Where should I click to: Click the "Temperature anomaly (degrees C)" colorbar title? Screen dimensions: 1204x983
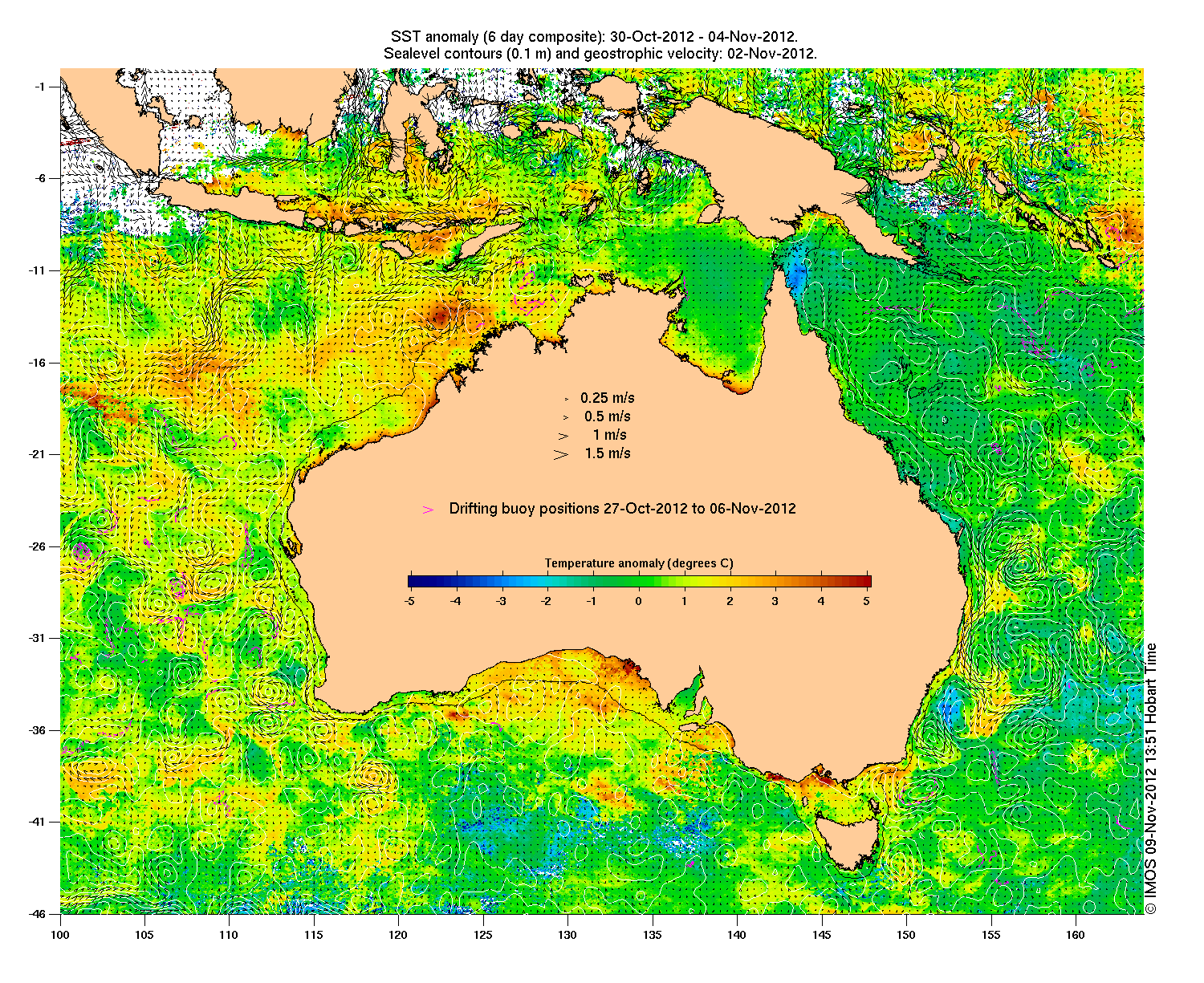pyautogui.click(x=639, y=563)
